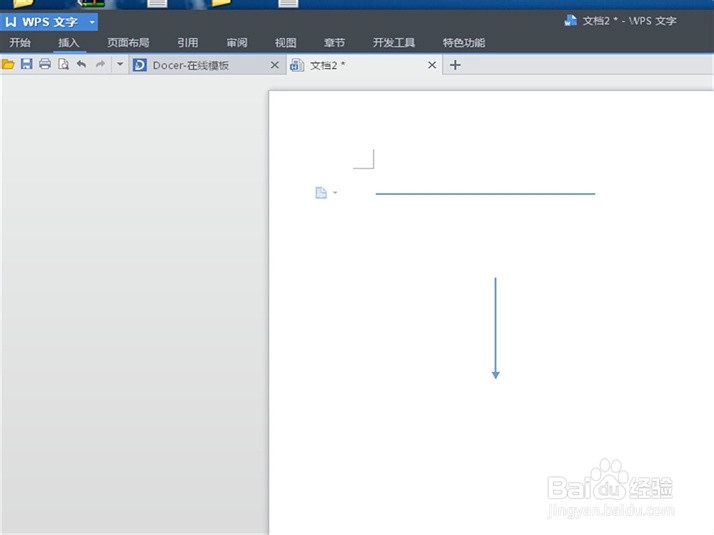
Task: Close the 文档2 tab
Action: tap(432, 65)
